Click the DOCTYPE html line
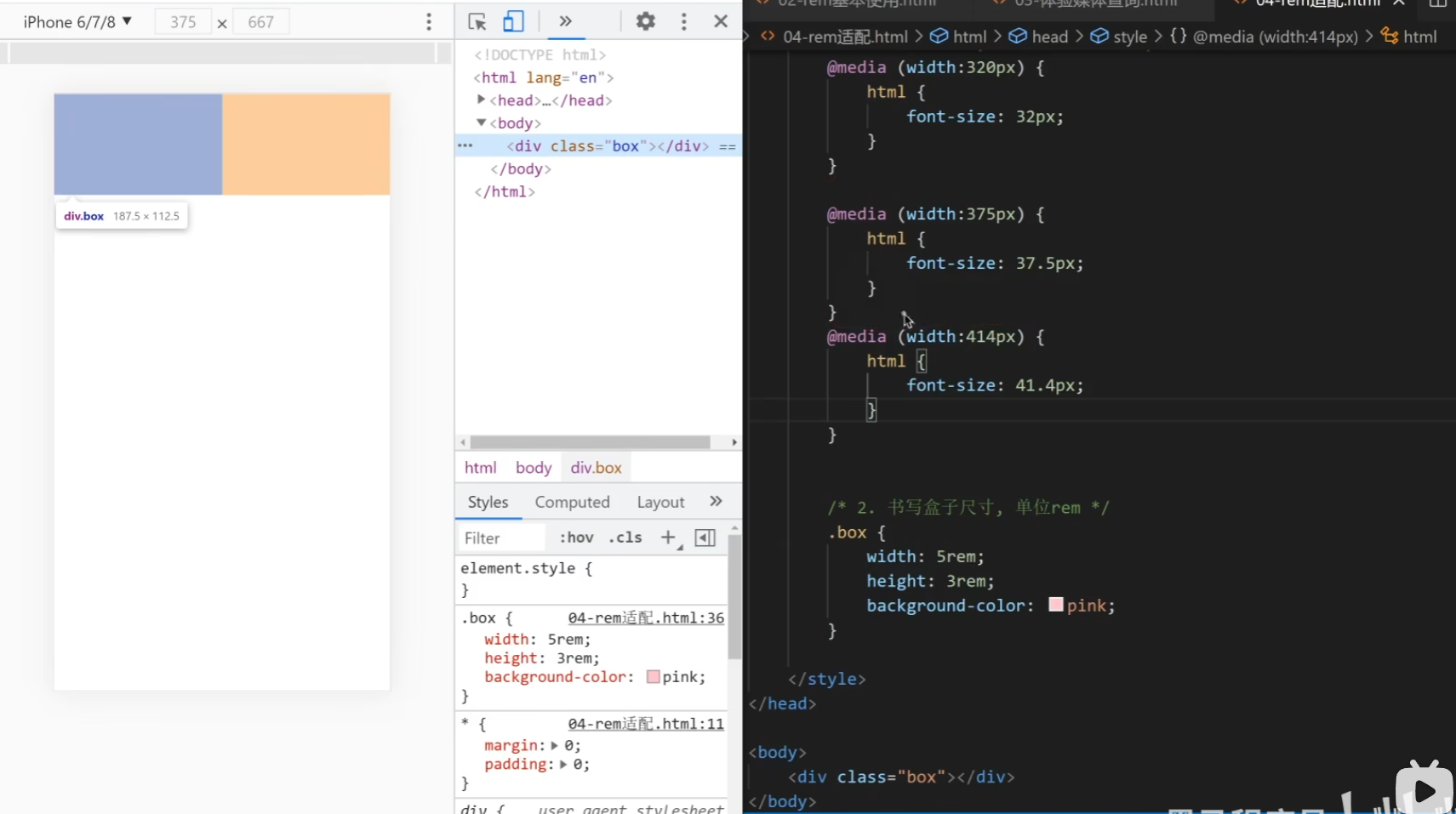Viewport: 1456px width, 814px height. pos(540,54)
